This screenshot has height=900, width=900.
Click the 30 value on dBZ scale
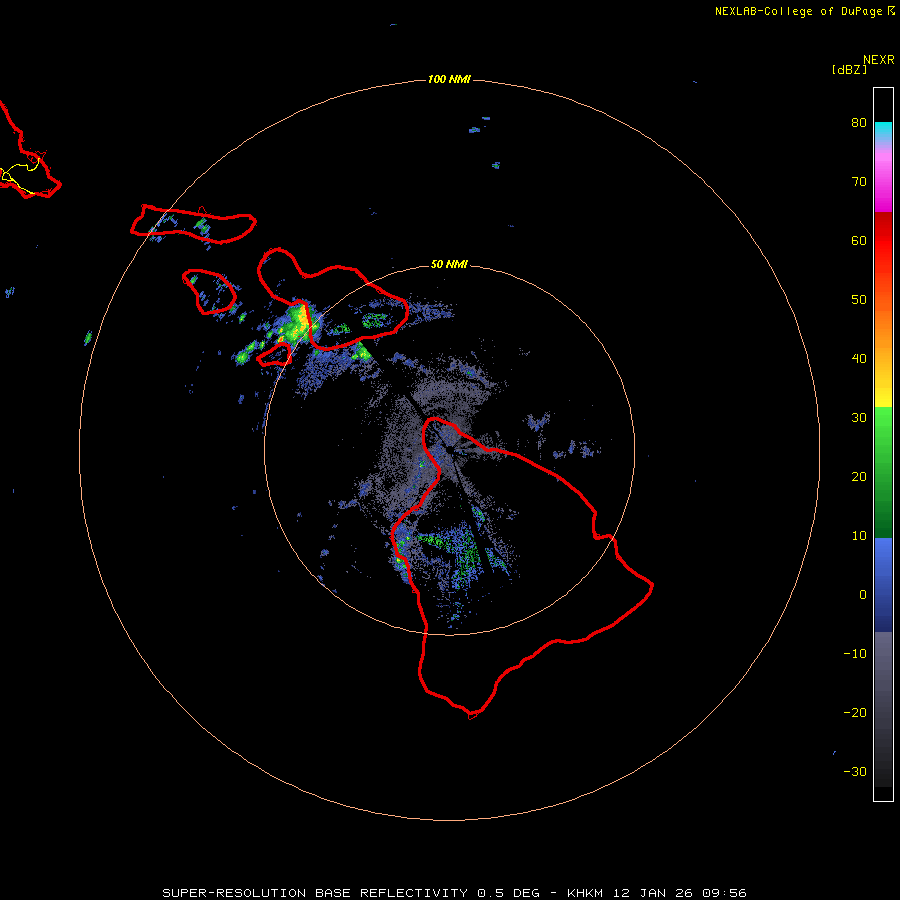pos(859,418)
